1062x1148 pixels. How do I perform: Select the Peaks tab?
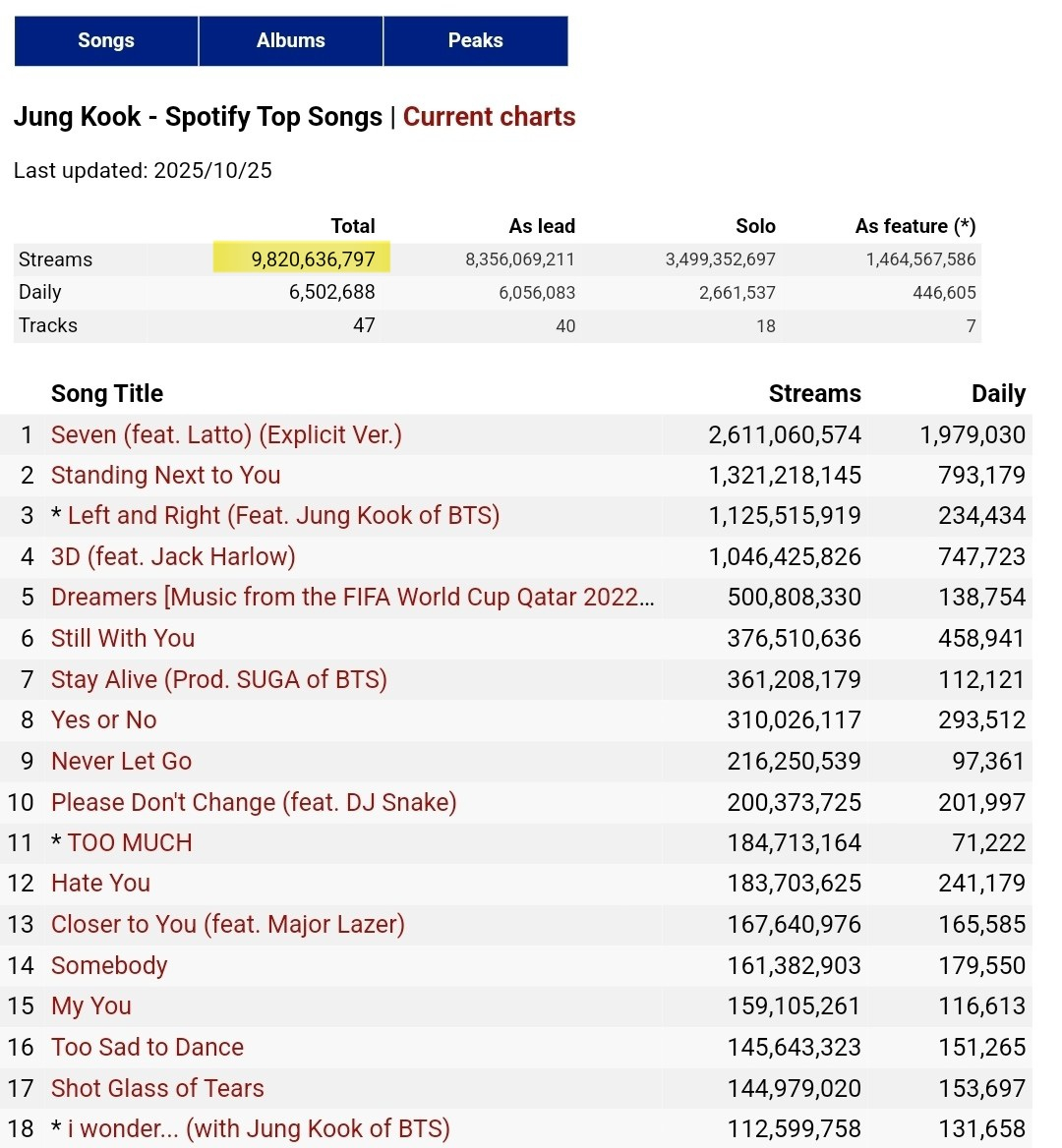476,40
